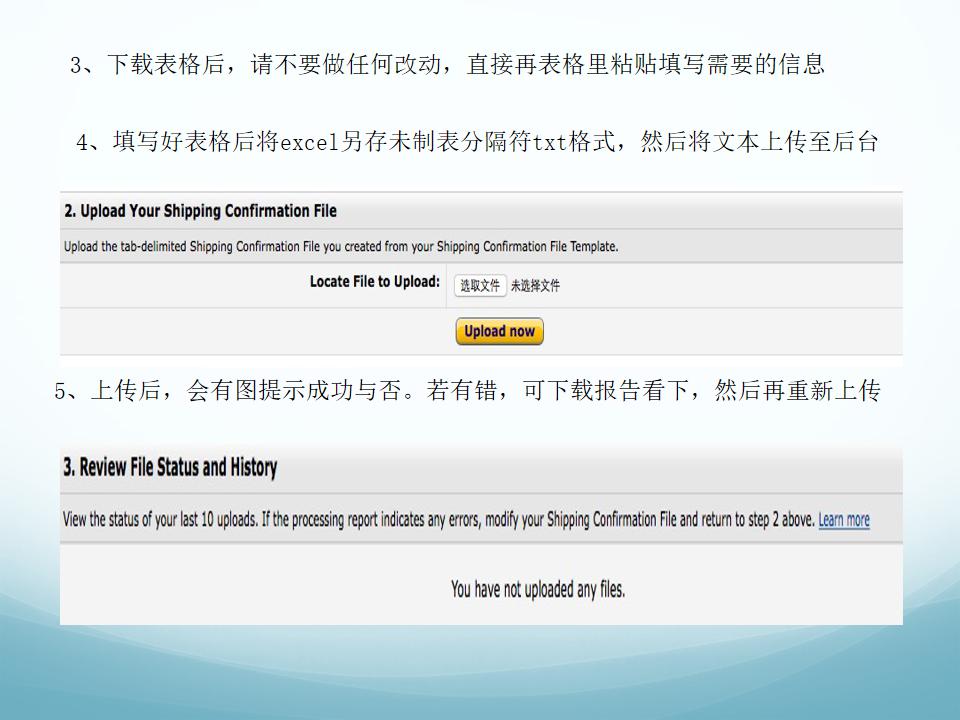Click the 'Upload the tab-delimited Shipping Confirmation File' description
960x720 pixels.
click(341, 246)
